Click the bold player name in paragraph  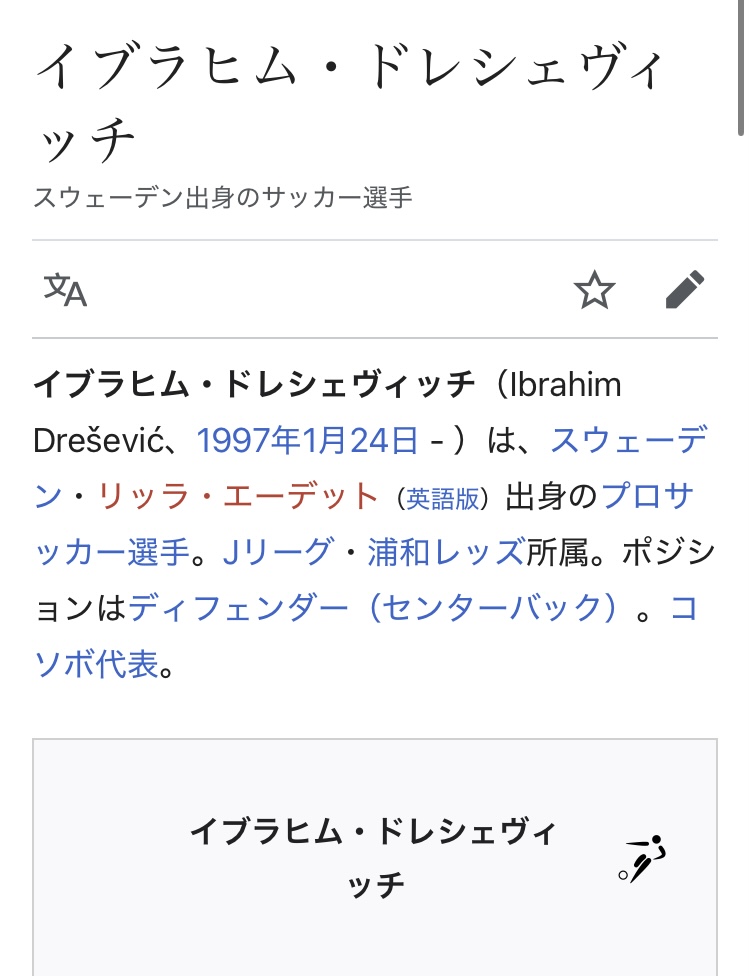(x=254, y=385)
